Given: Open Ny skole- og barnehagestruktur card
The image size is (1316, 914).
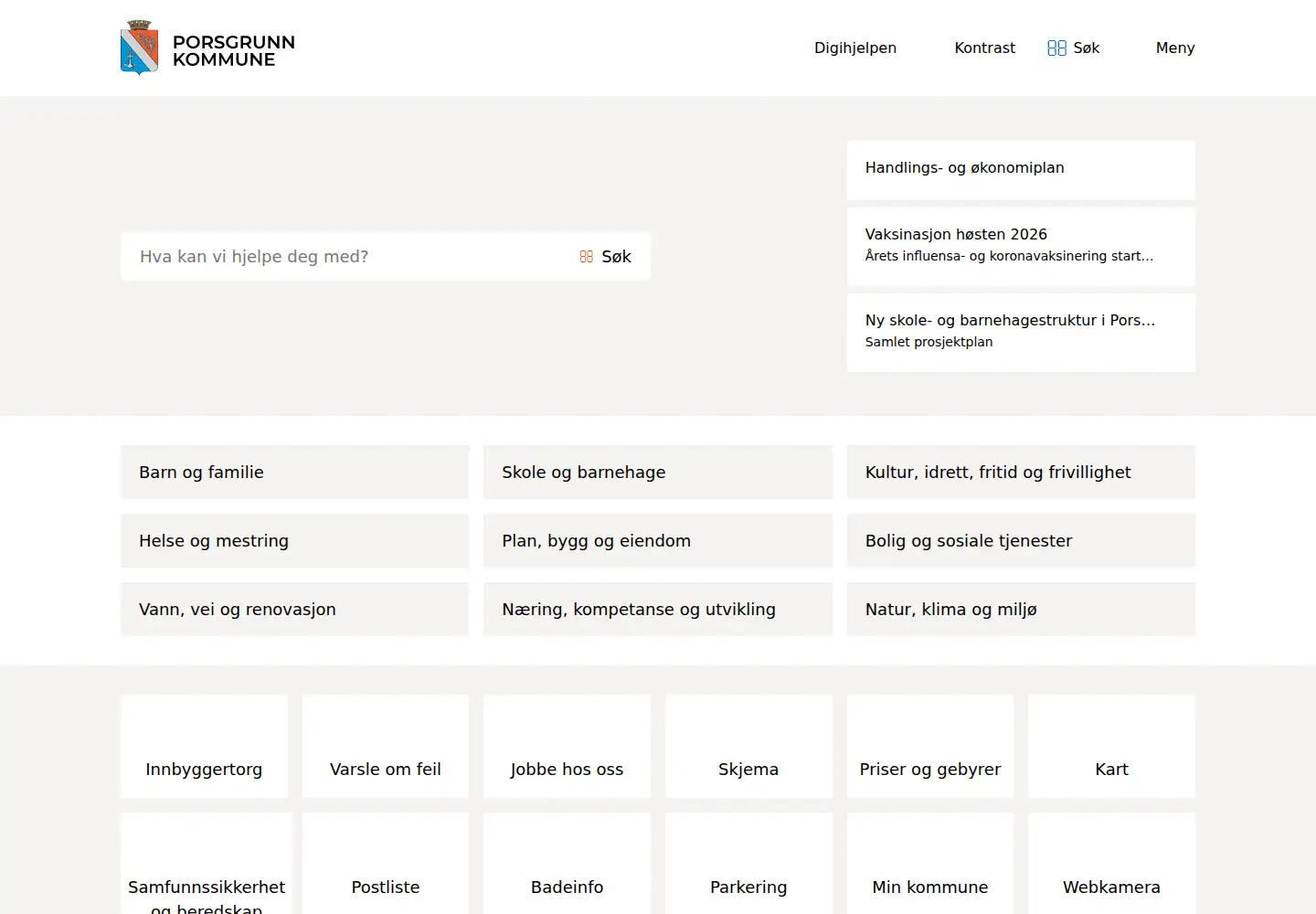Looking at the screenshot, I should pos(1021,333).
